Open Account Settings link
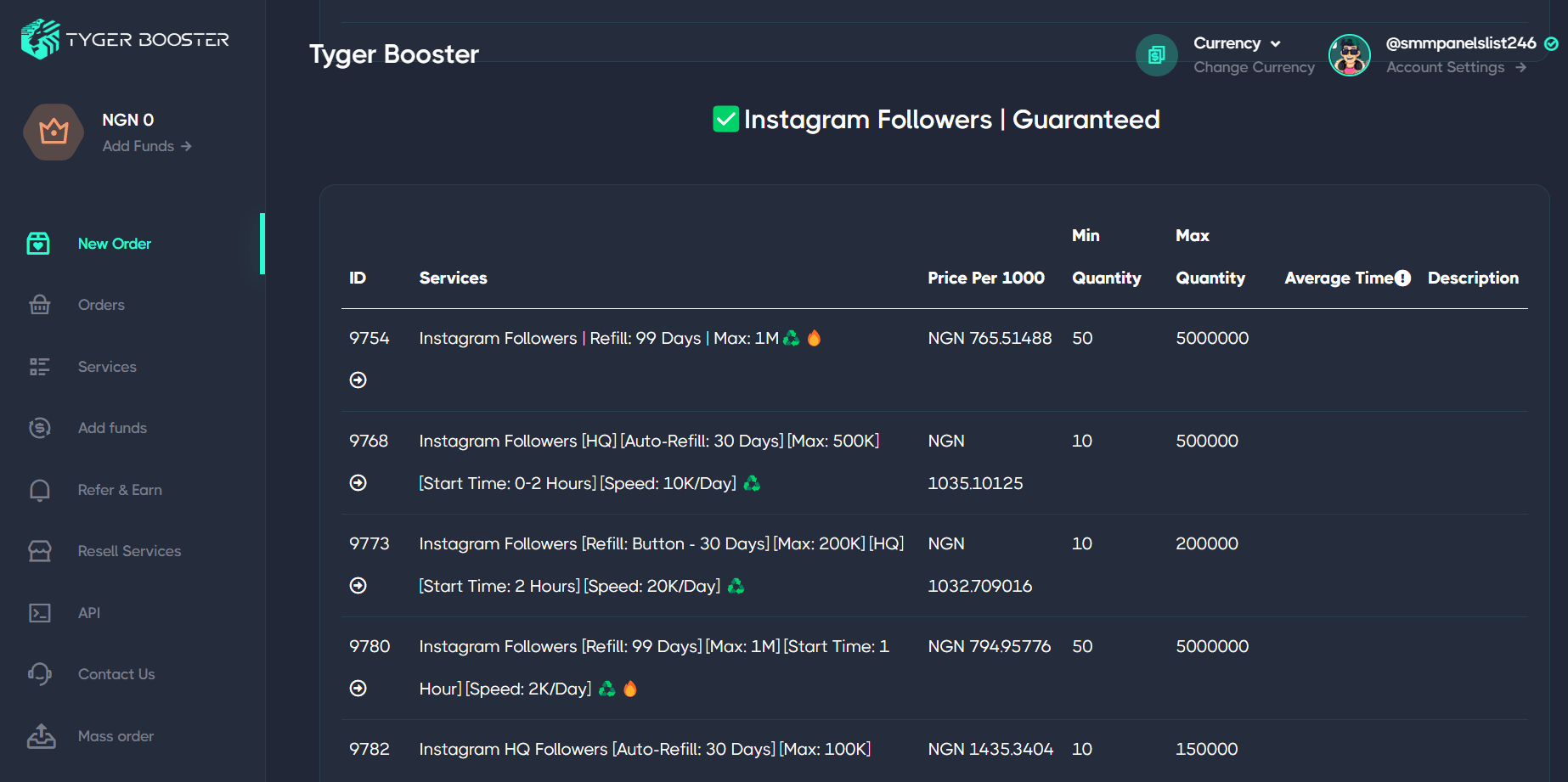Screen dimensions: 1568x782 click(x=1455, y=67)
